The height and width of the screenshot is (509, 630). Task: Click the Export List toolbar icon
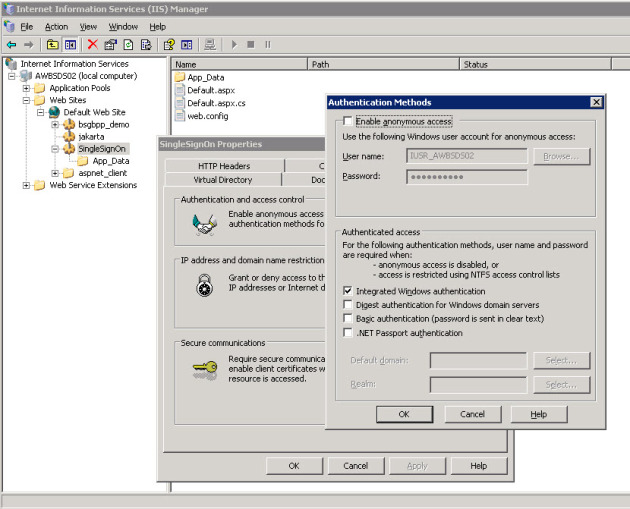146,45
